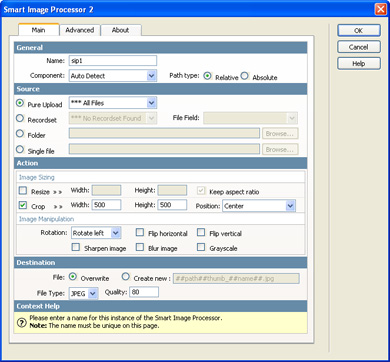Choose Pure Upload as source

click(20, 103)
